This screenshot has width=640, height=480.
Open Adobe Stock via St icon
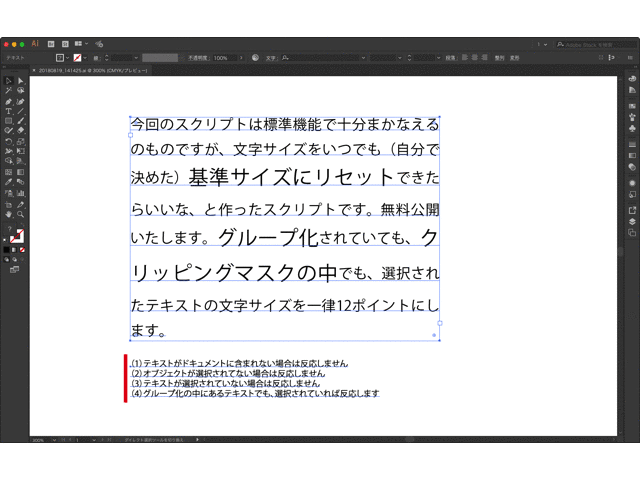(x=65, y=44)
